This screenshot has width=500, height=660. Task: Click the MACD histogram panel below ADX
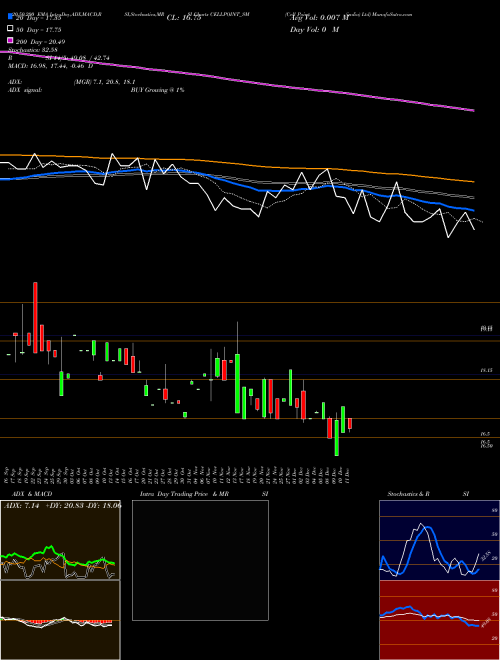60,620
